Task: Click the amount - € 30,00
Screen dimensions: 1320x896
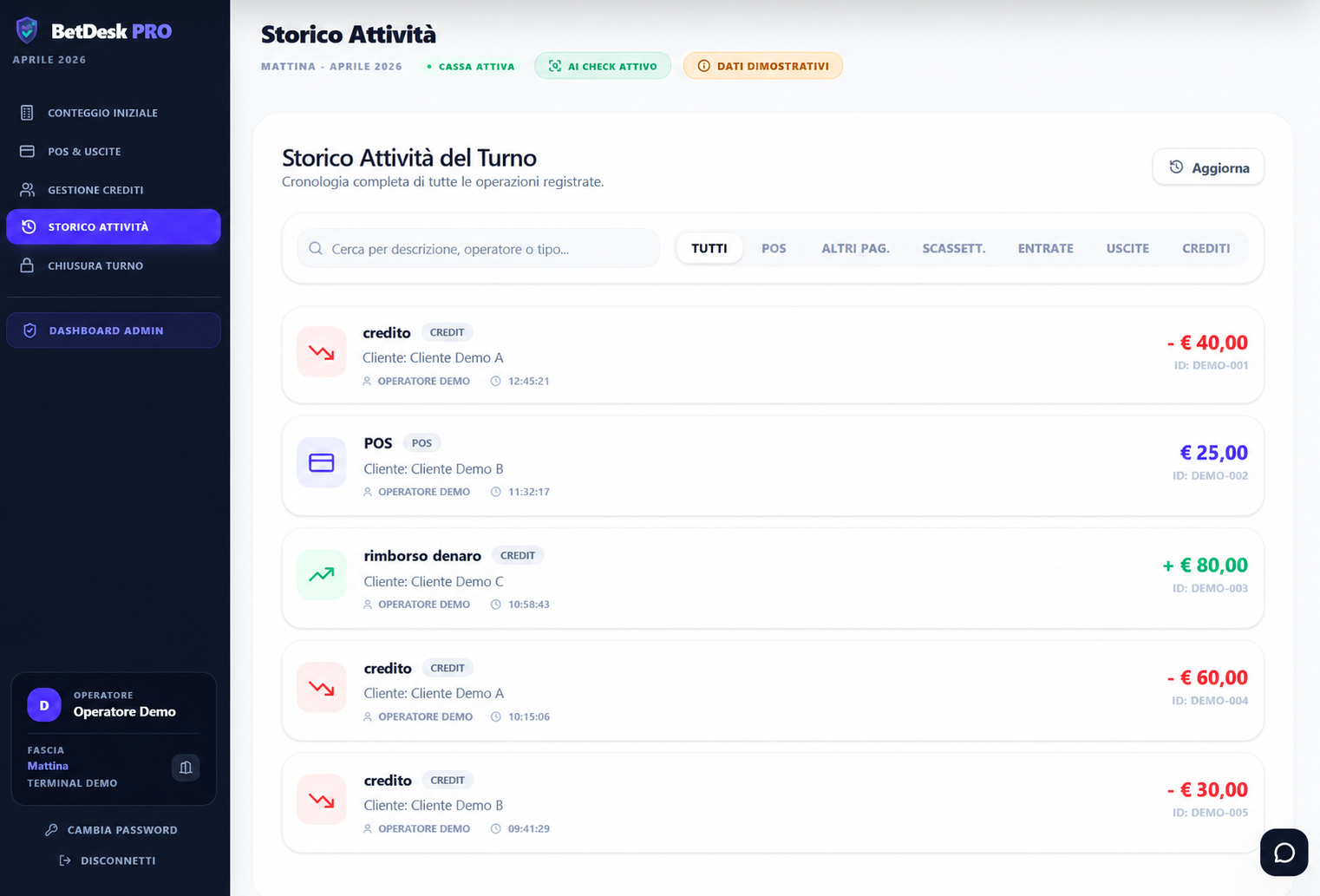Action: coord(1207,790)
